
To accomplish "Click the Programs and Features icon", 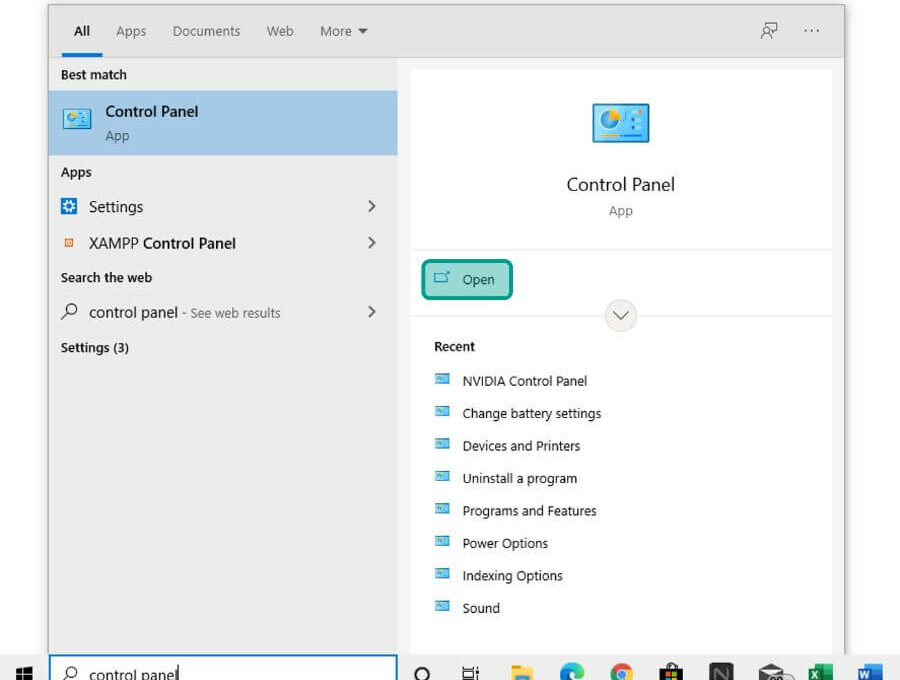I will [x=442, y=508].
